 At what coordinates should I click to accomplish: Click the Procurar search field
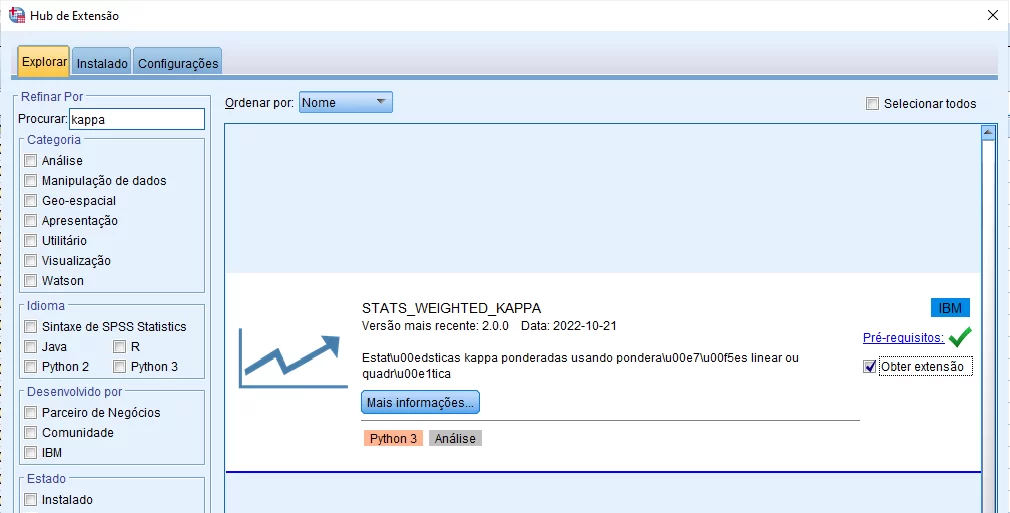click(137, 119)
